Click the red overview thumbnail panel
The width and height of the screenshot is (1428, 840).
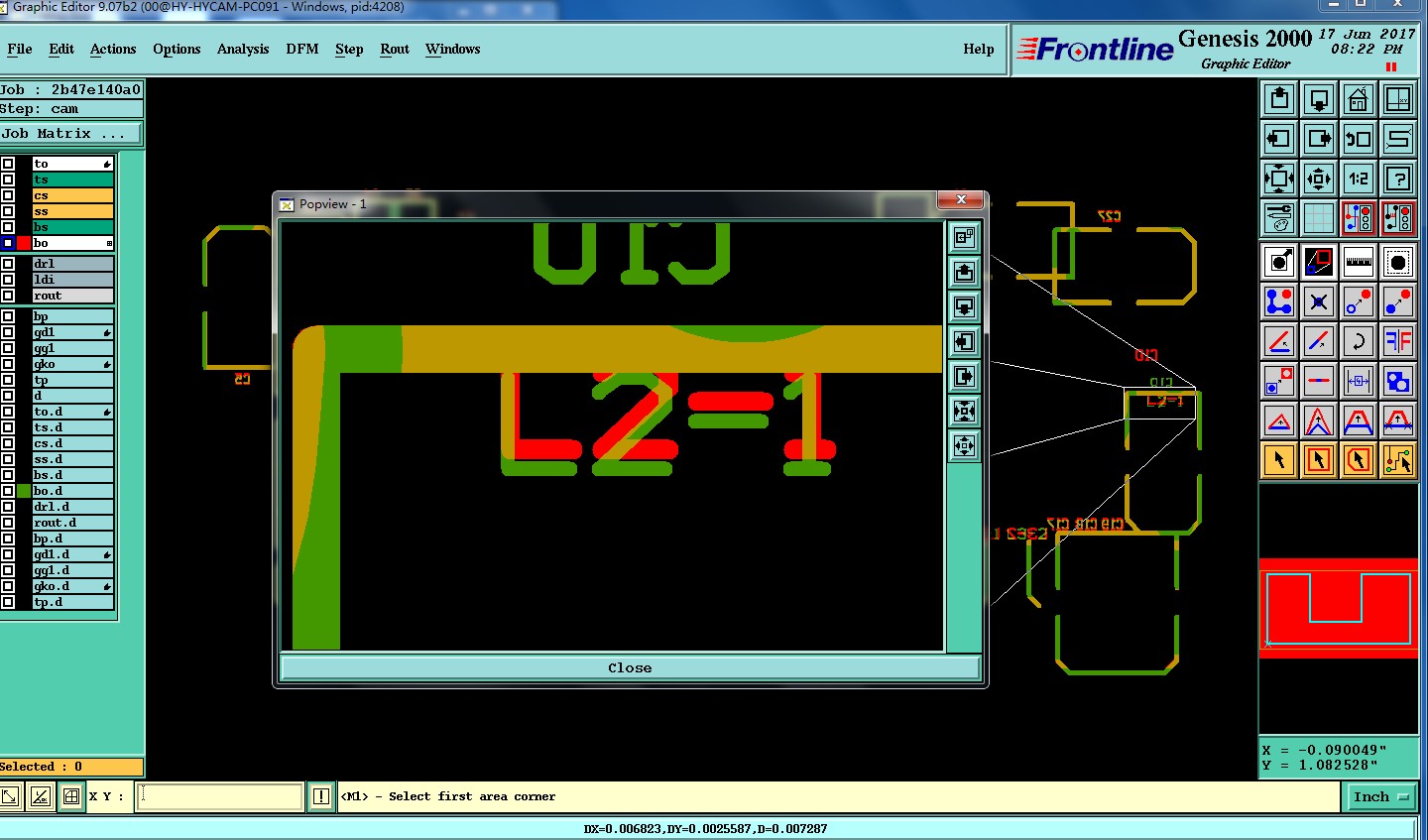click(x=1339, y=607)
